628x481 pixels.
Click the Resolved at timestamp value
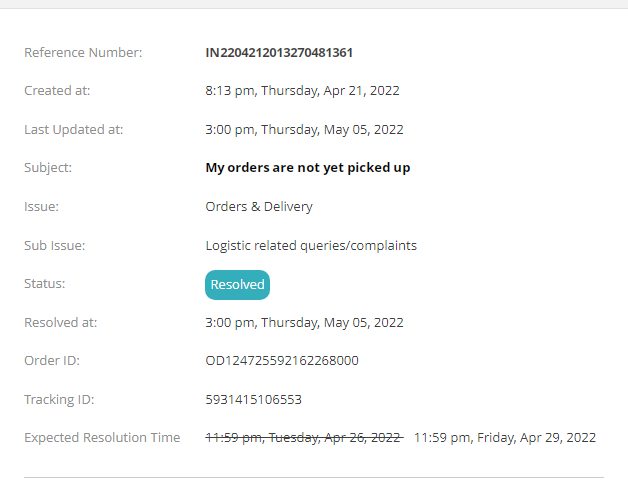click(304, 323)
